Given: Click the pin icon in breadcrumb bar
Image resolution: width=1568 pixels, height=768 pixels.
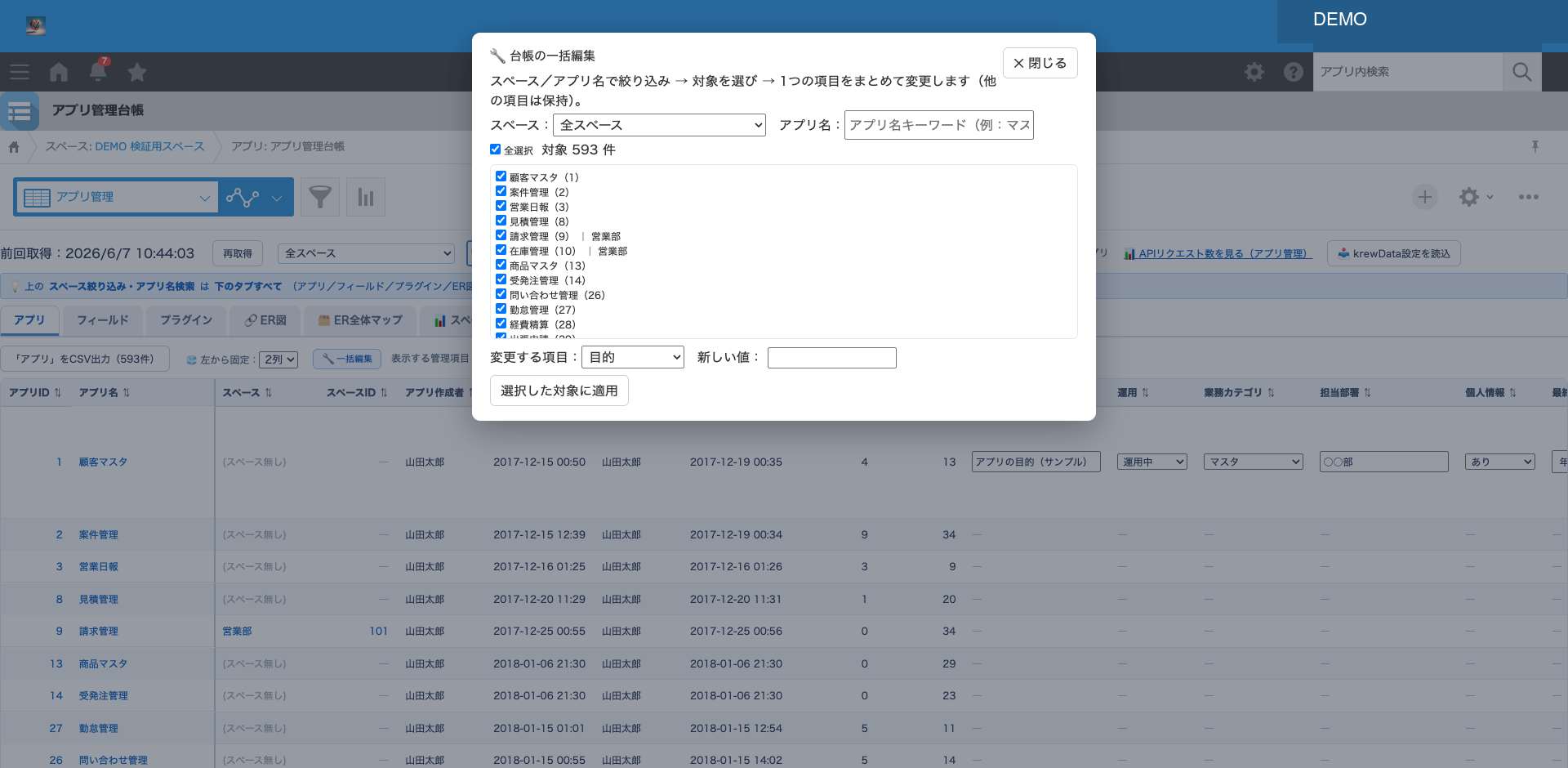Looking at the screenshot, I should tap(1535, 146).
